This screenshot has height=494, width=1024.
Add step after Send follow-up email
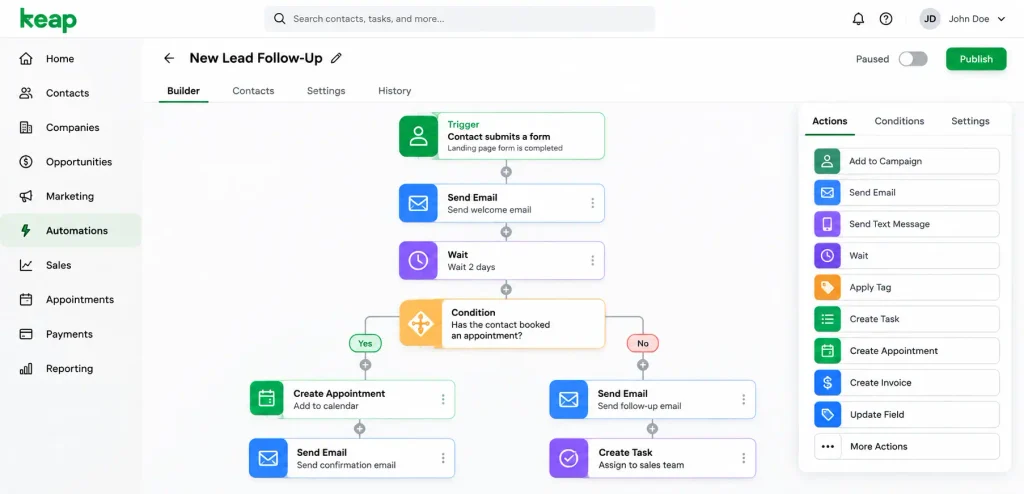point(652,429)
